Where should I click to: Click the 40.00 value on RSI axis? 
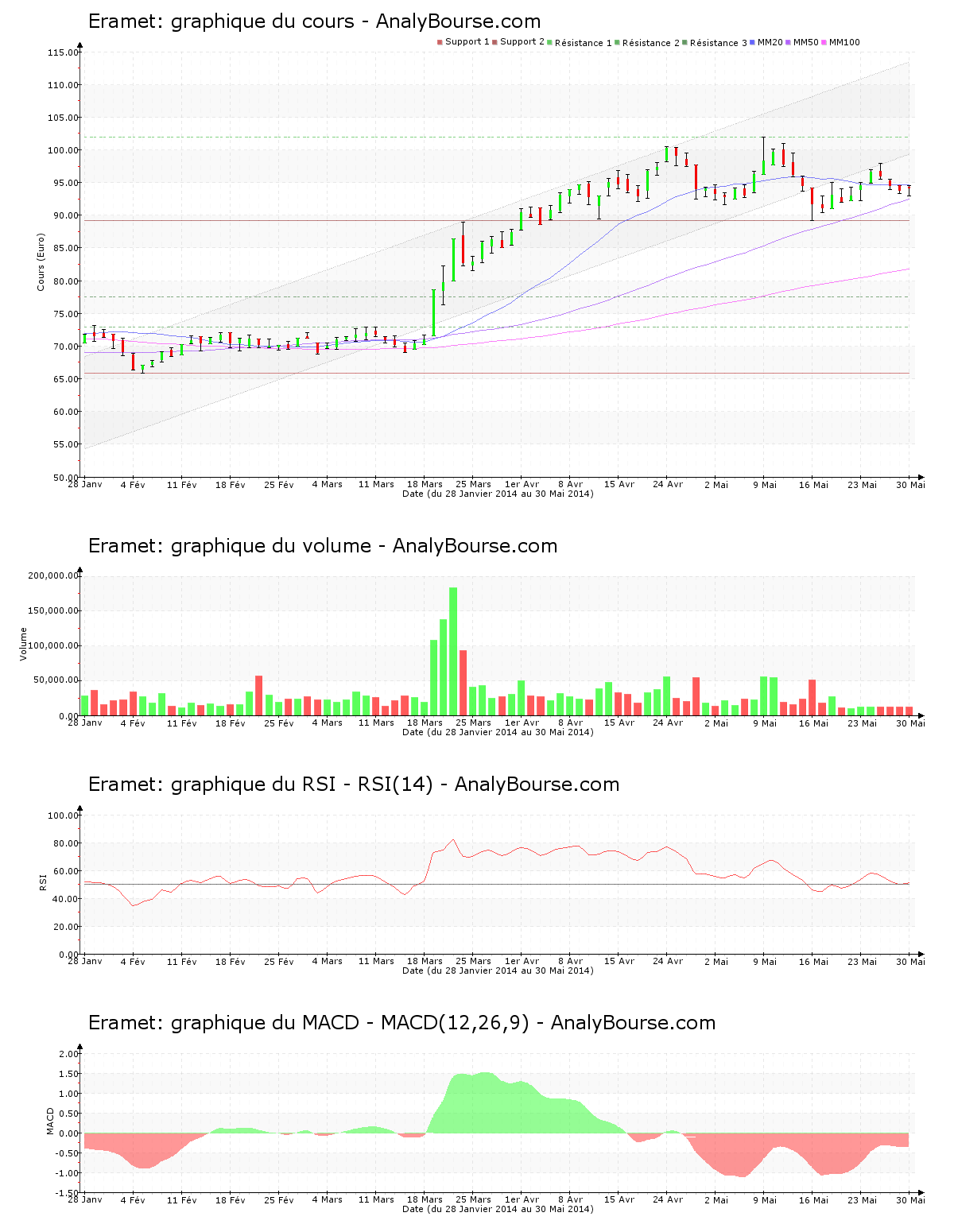[65, 899]
